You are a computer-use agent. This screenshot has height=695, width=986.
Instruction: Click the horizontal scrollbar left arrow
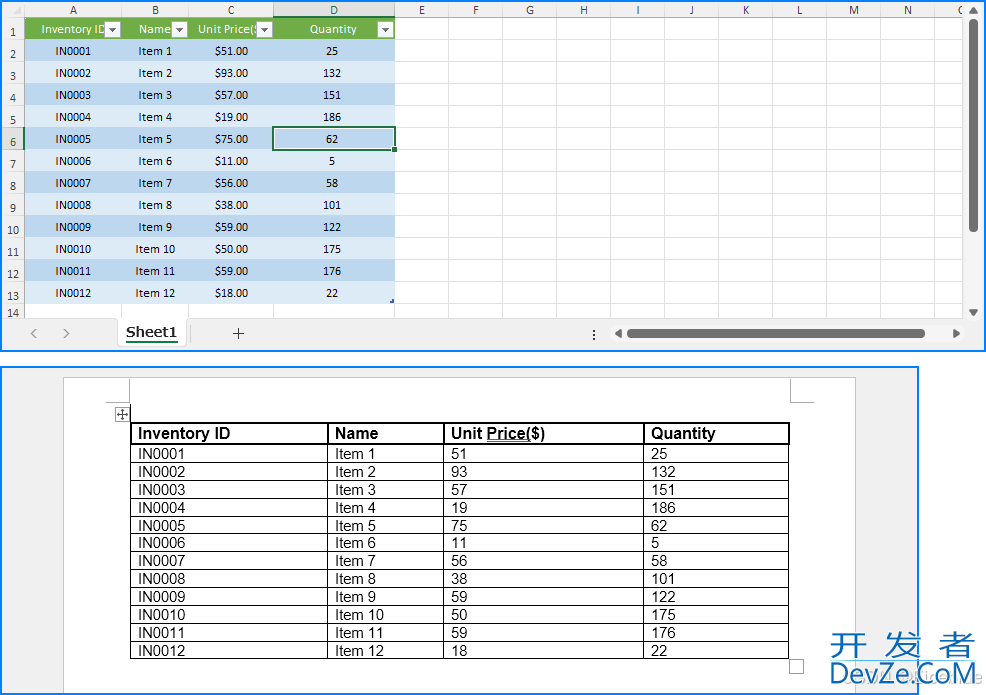tap(618, 333)
